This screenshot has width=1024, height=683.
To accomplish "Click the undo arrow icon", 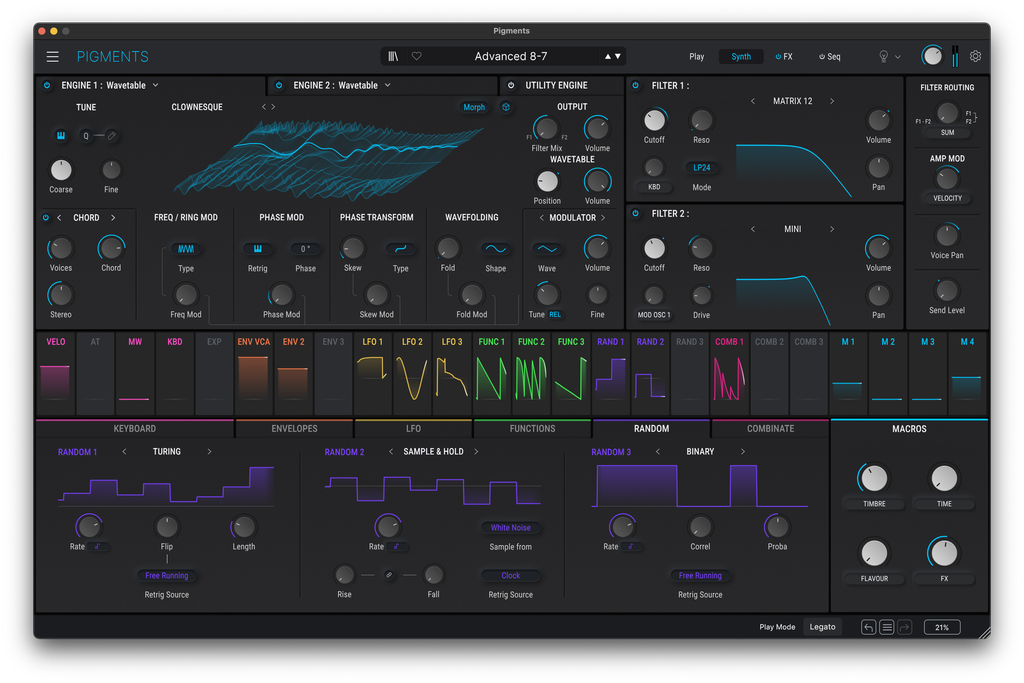I will (869, 627).
